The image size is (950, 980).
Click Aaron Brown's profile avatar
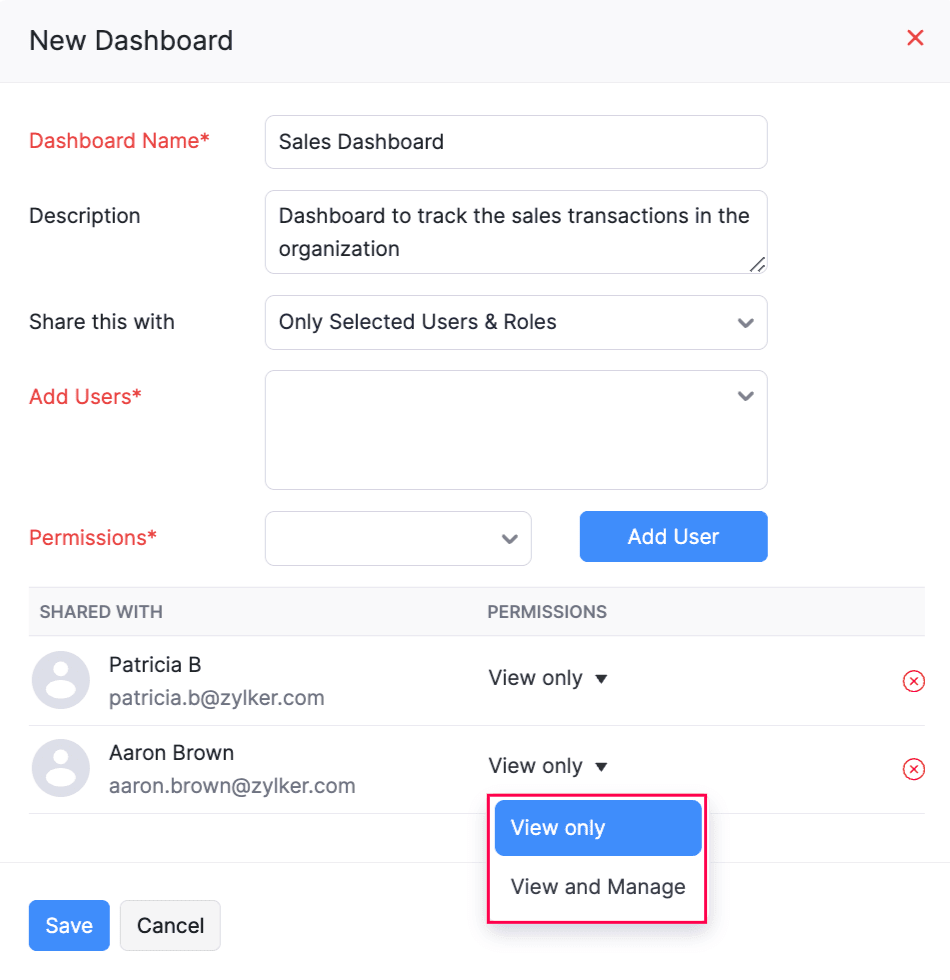tap(61, 769)
